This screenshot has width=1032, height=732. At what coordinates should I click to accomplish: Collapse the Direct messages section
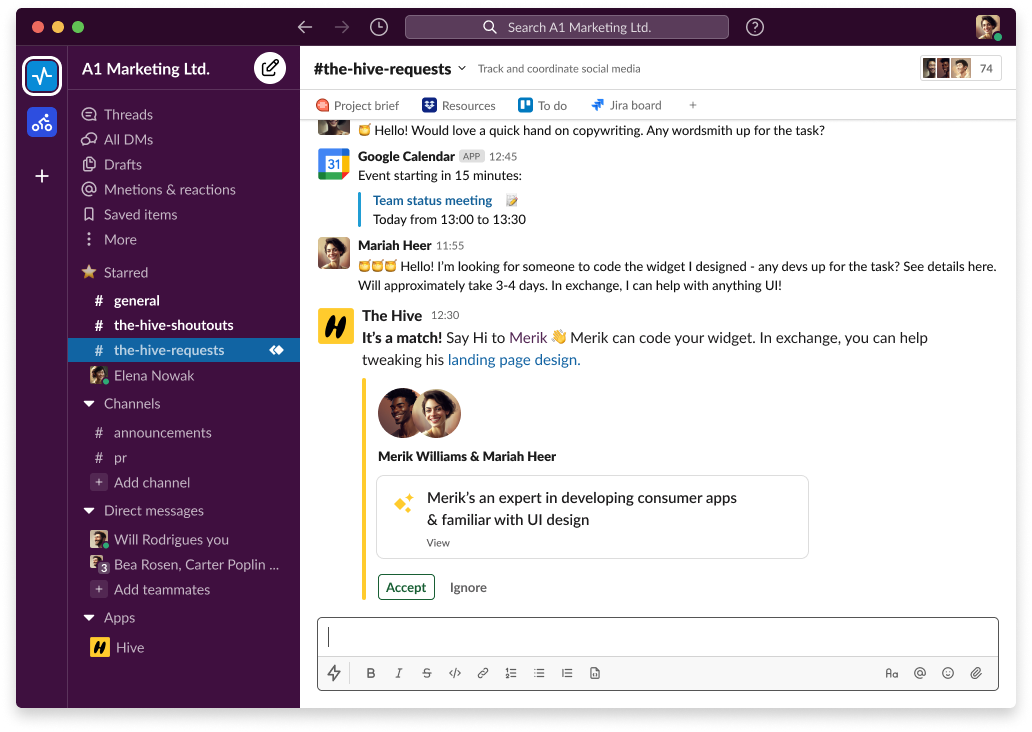tap(89, 511)
